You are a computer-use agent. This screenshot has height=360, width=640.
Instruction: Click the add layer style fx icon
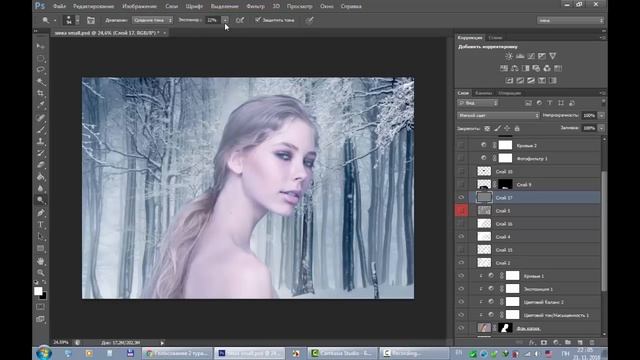pyautogui.click(x=531, y=342)
